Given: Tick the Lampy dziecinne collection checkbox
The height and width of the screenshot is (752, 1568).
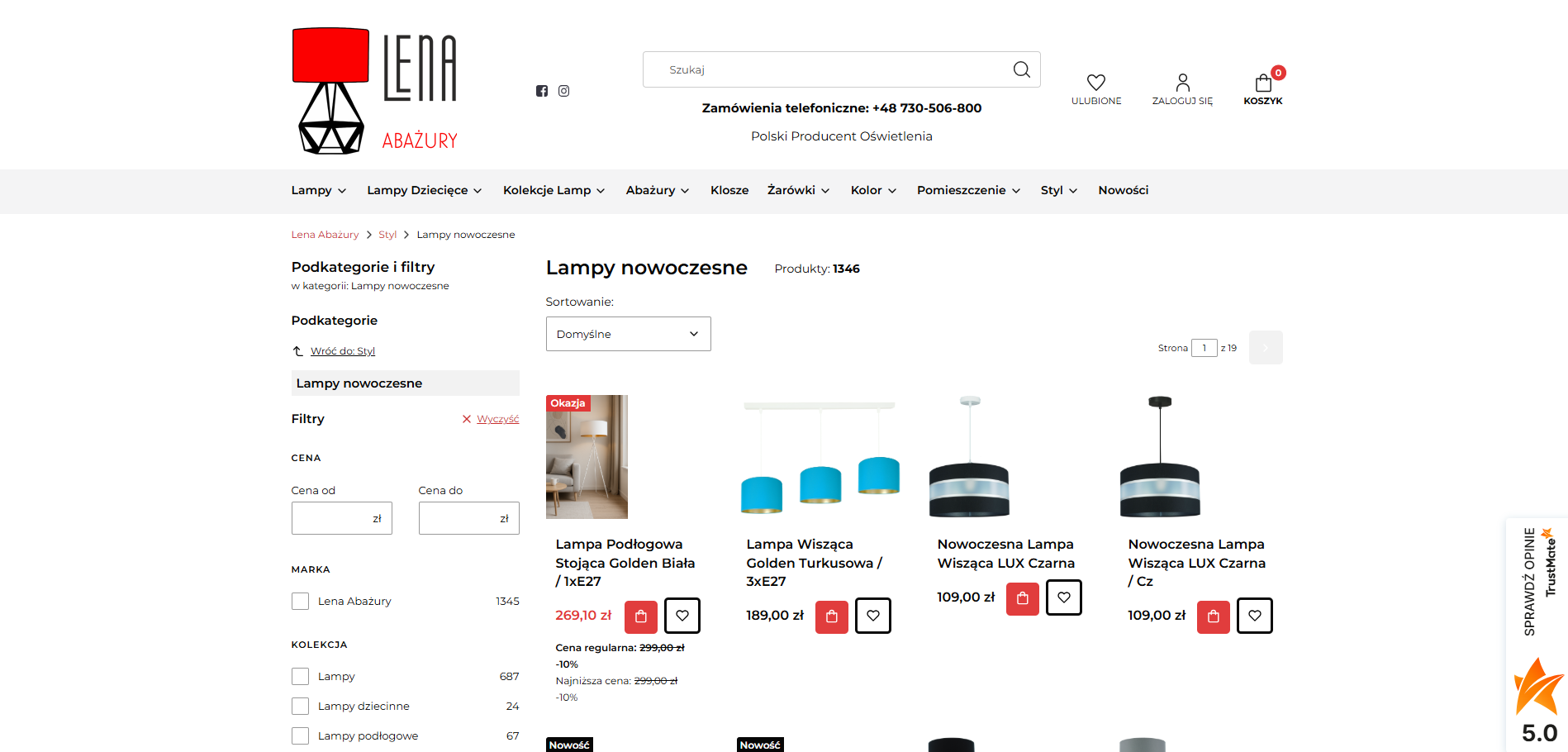Looking at the screenshot, I should coord(301,707).
